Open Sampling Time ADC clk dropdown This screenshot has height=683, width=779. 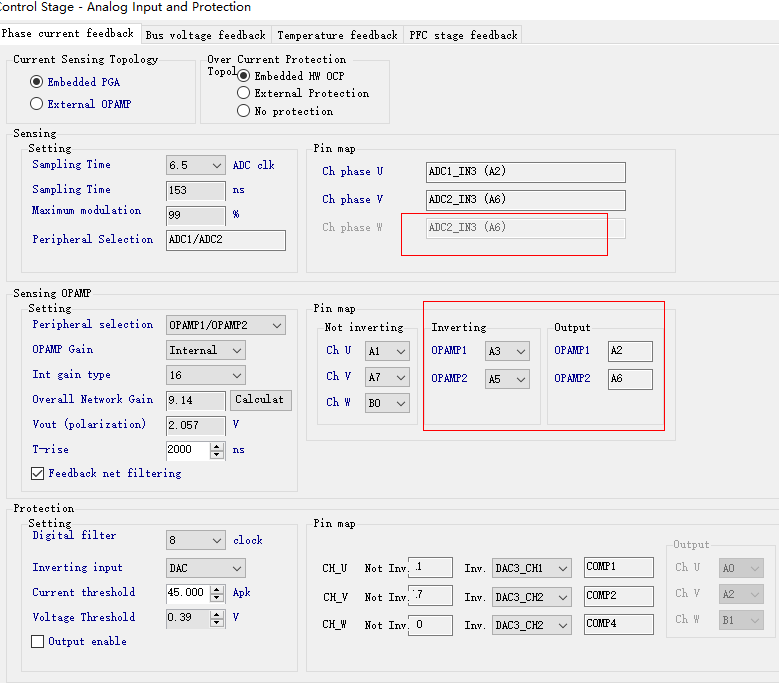pyautogui.click(x=196, y=165)
